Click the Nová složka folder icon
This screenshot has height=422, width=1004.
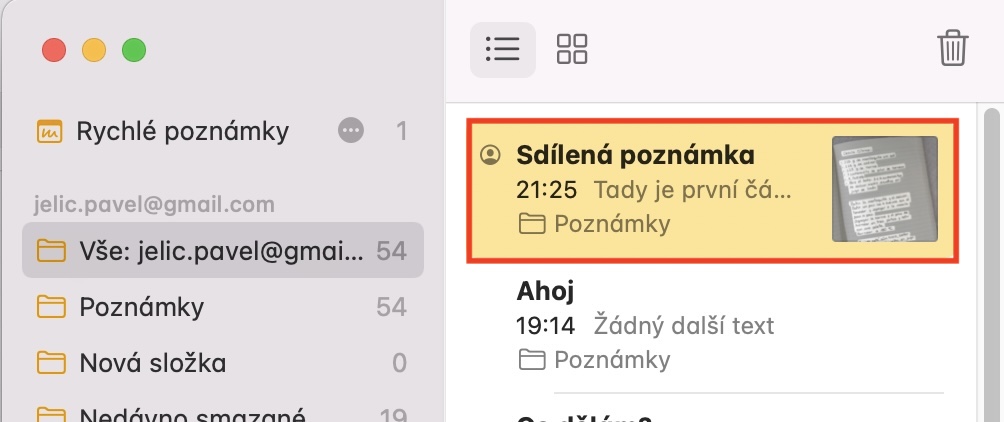(x=48, y=362)
